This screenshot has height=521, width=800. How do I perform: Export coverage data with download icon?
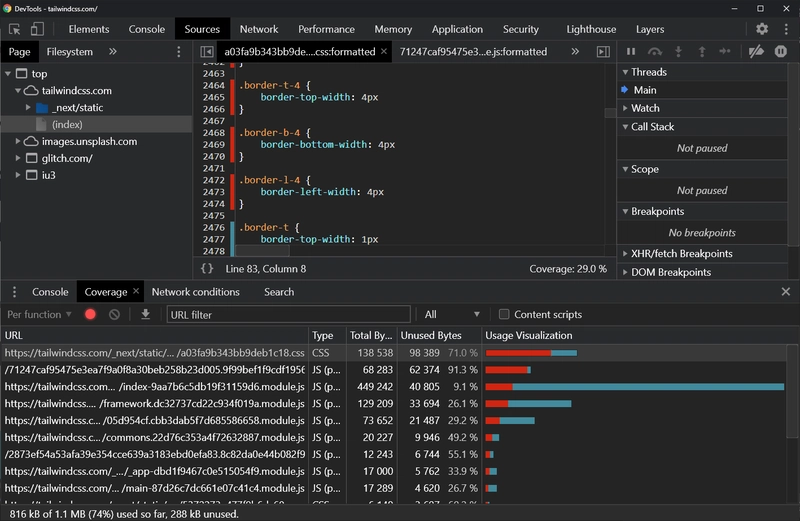pos(146,315)
